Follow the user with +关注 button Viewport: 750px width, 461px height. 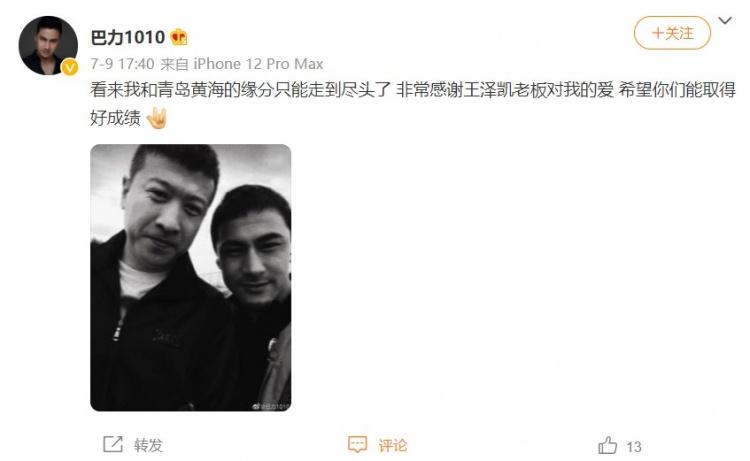coord(672,33)
